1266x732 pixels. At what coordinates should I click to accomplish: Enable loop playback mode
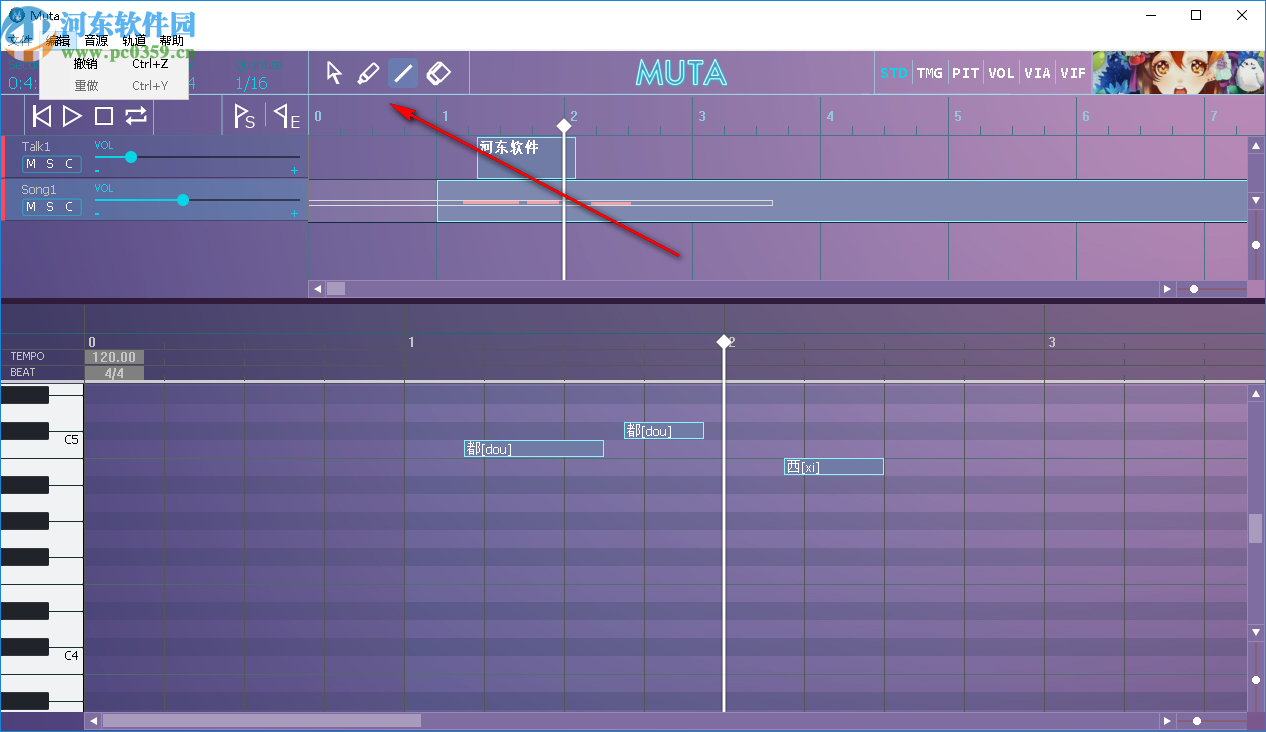(136, 115)
